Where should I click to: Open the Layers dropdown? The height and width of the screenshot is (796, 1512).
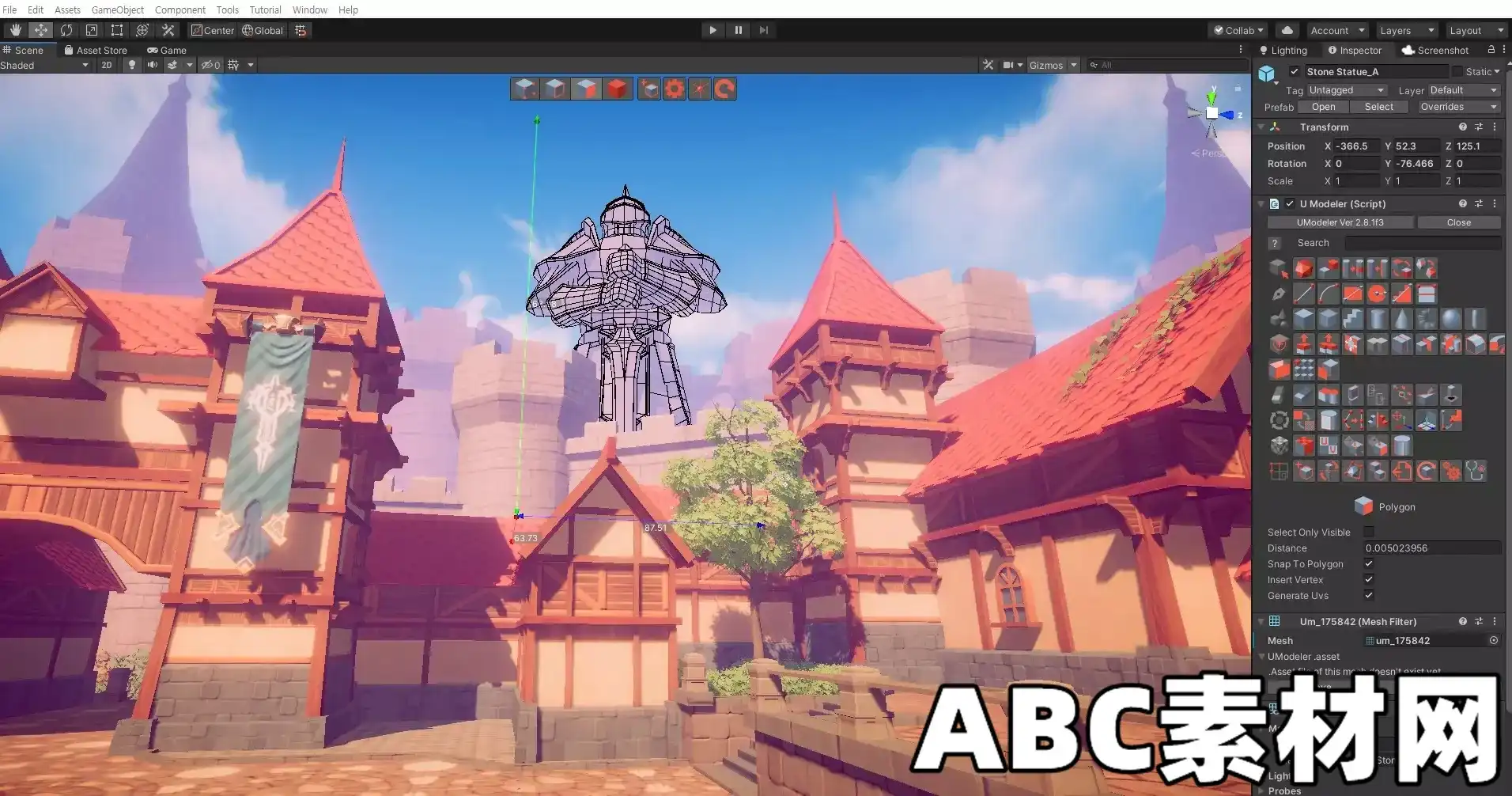[1406, 30]
